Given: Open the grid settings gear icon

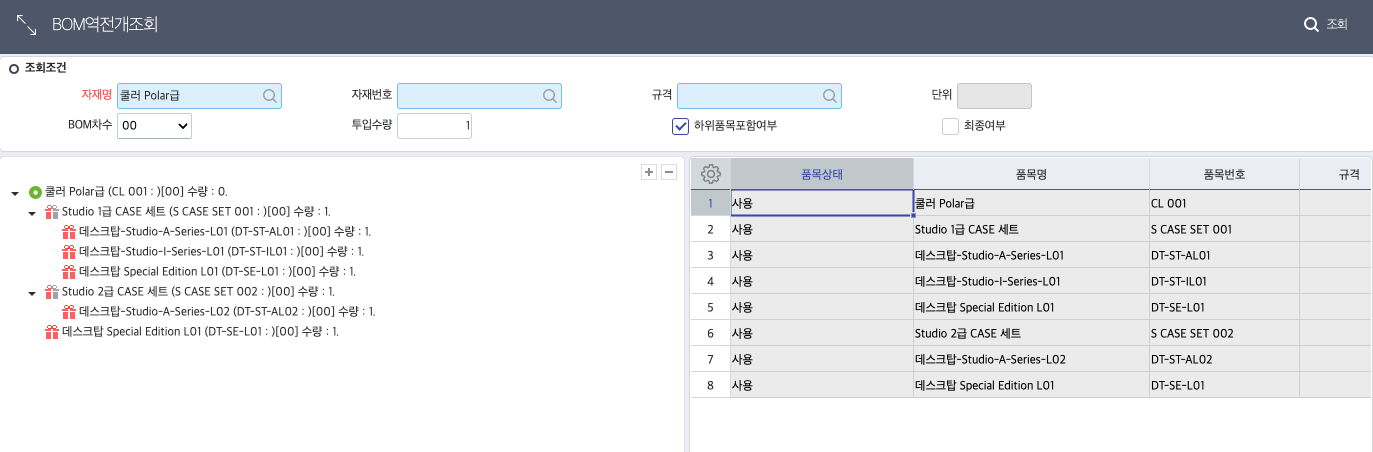Looking at the screenshot, I should [x=711, y=173].
